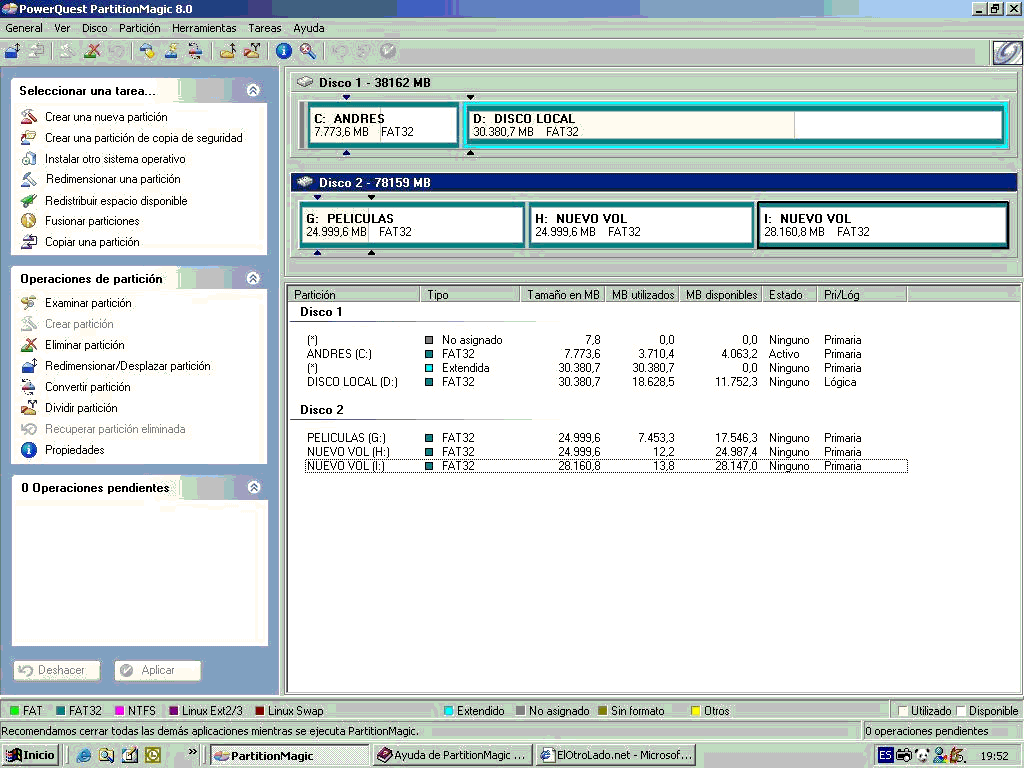The height and width of the screenshot is (768, 1024).
Task: Select the No asignado row
Action: 606,340
